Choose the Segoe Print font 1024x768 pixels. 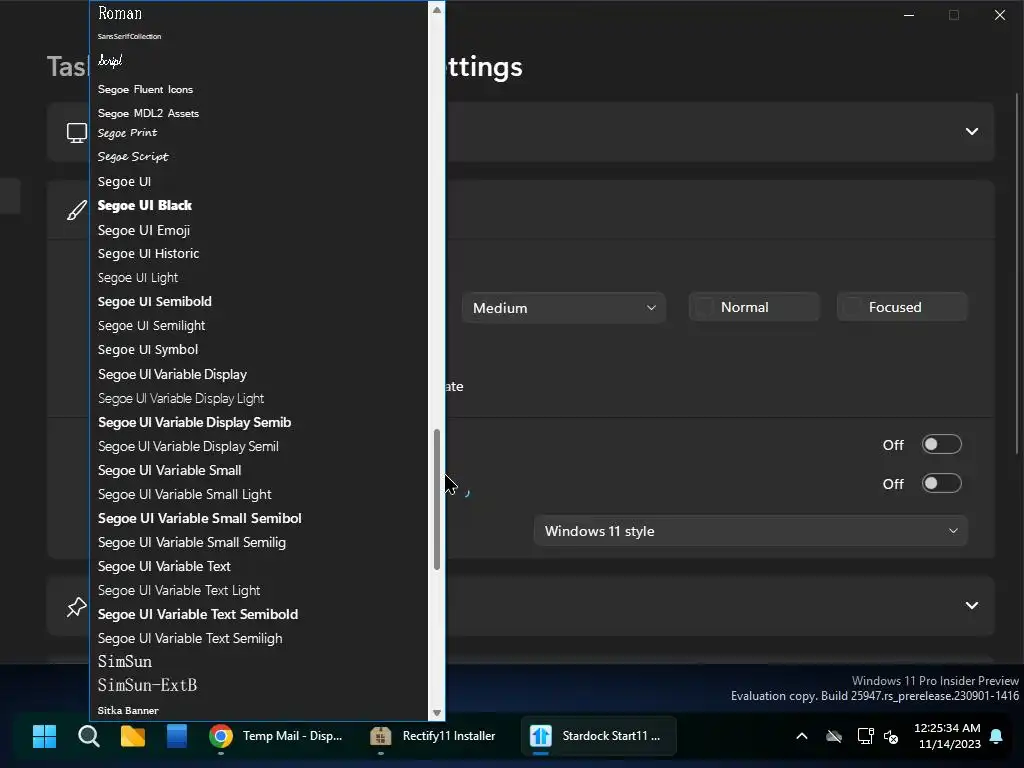pyautogui.click(x=259, y=133)
